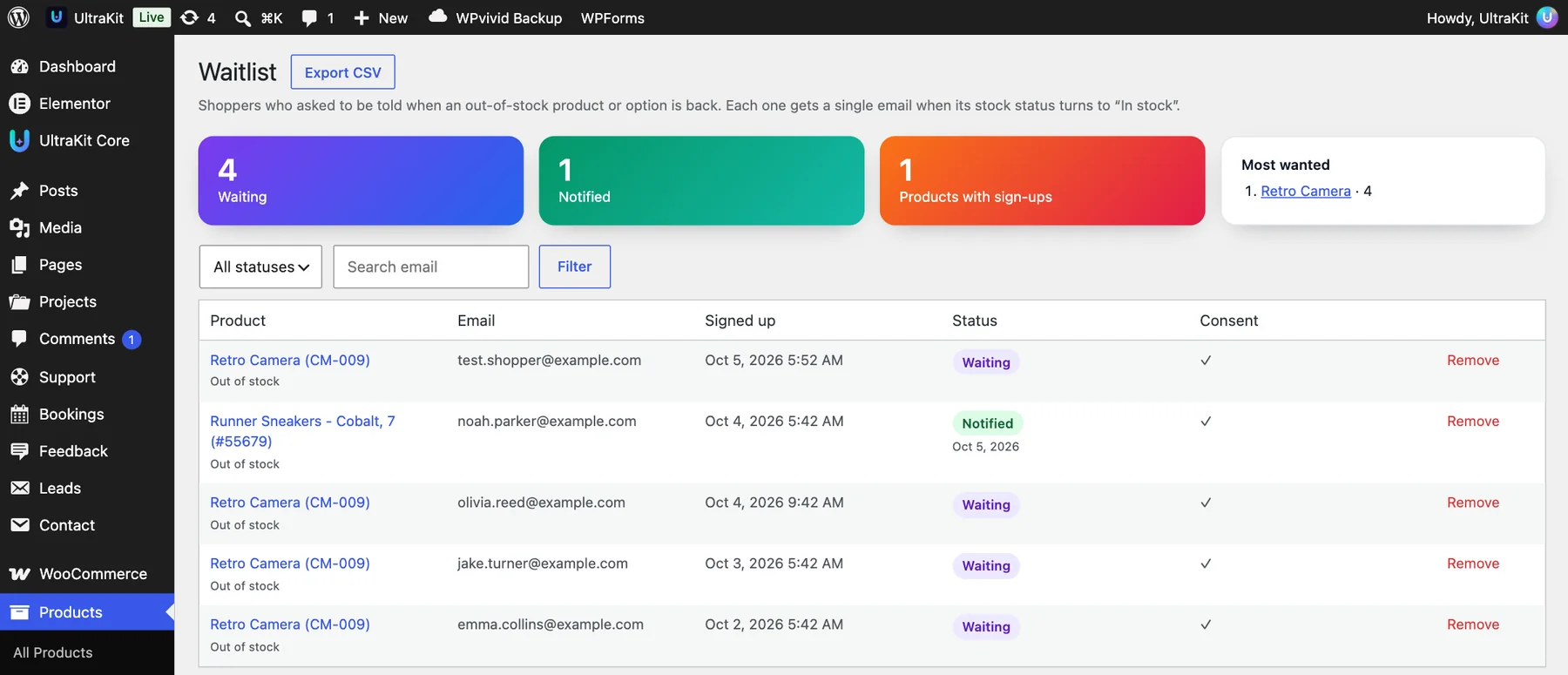1568x675 pixels.
Task: Click the Export CSV button
Action: [342, 72]
